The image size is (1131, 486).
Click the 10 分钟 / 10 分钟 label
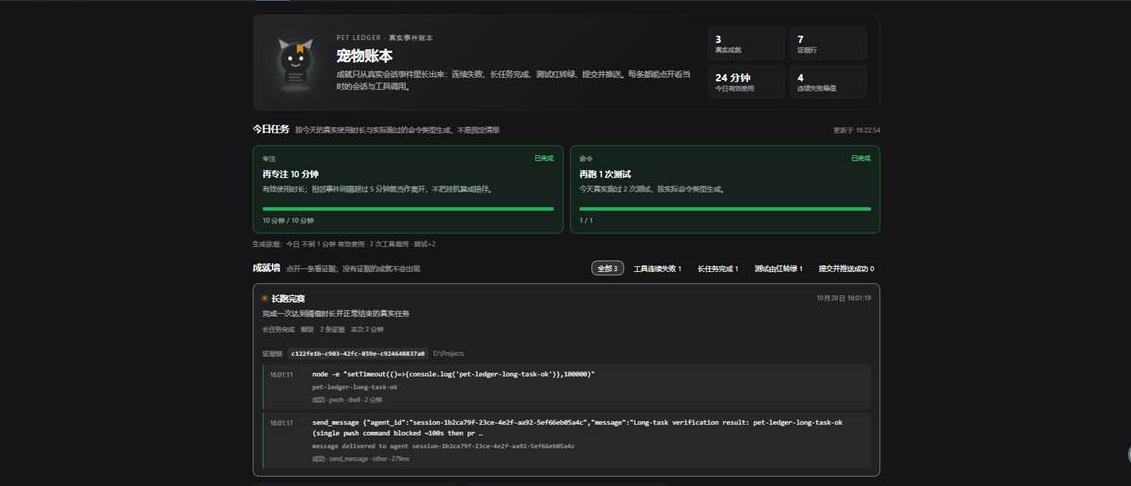289,221
